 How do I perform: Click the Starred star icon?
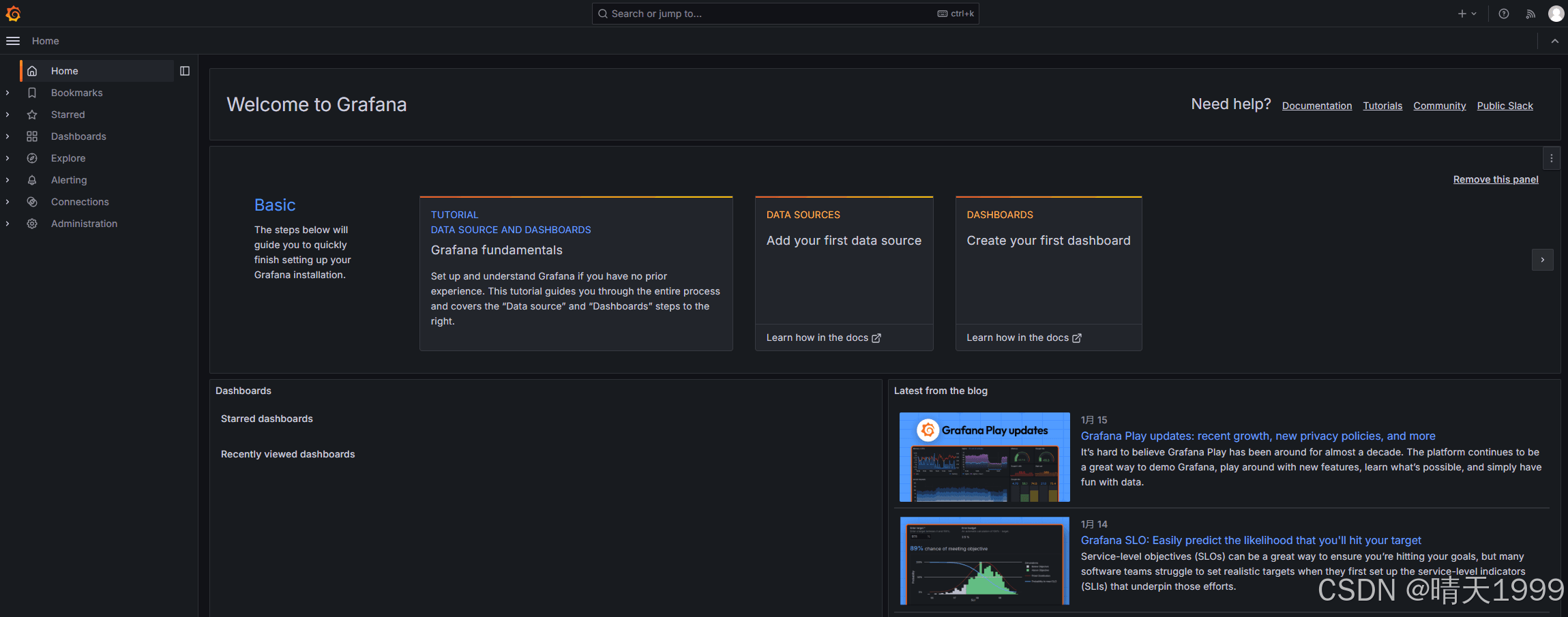pos(32,115)
